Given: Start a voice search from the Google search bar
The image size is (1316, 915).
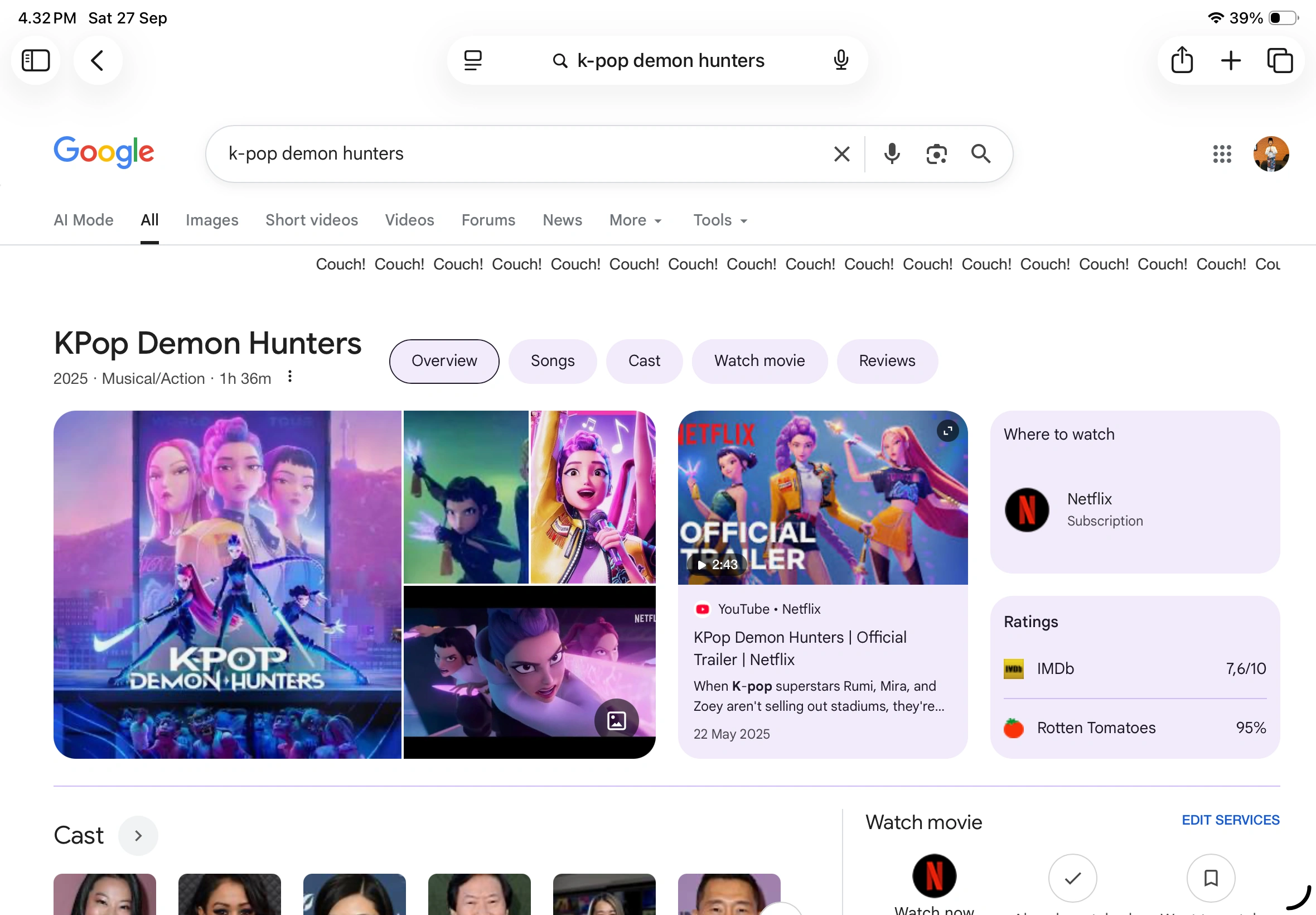Looking at the screenshot, I should 892,153.
